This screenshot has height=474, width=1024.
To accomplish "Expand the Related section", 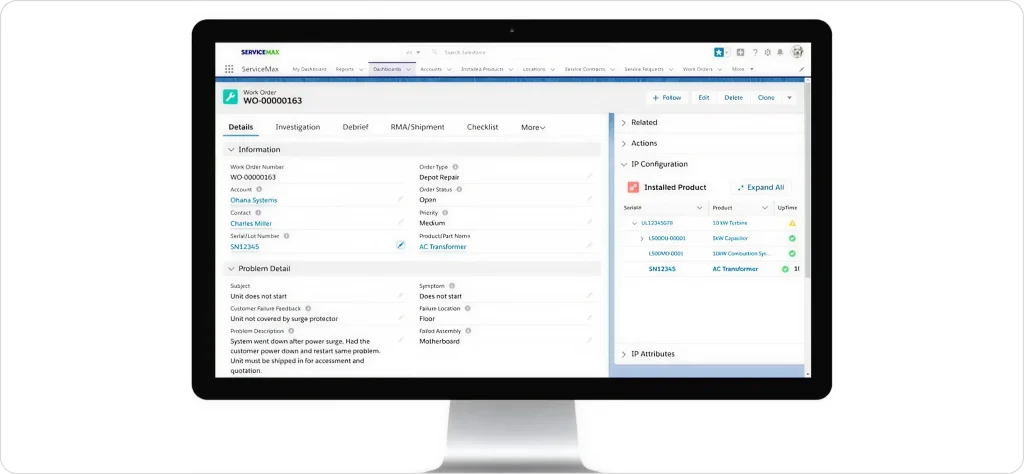I will tap(623, 123).
